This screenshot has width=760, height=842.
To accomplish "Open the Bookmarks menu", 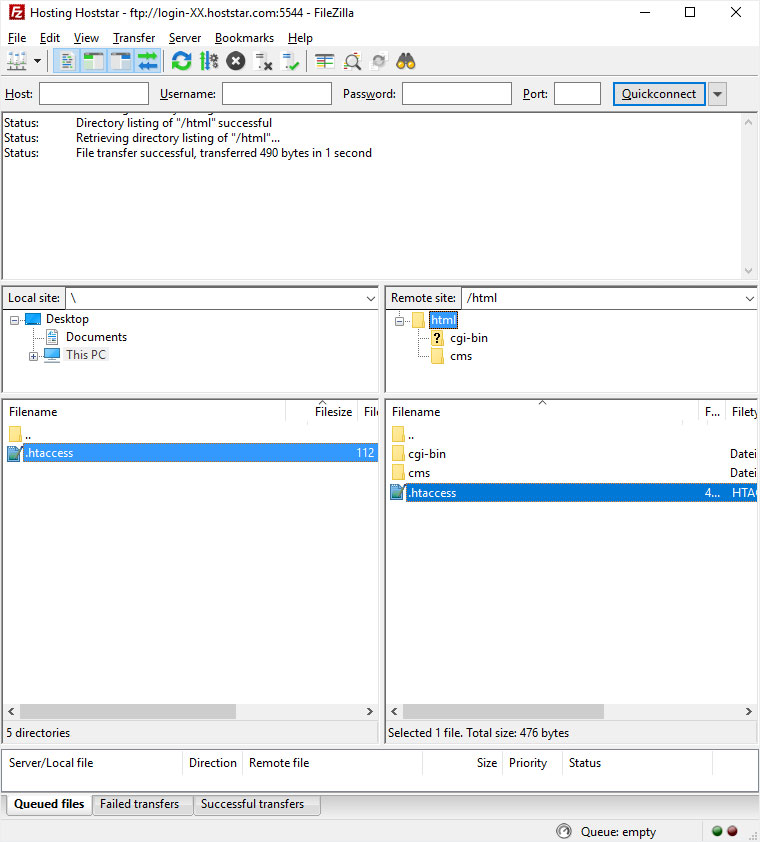I will 244,38.
